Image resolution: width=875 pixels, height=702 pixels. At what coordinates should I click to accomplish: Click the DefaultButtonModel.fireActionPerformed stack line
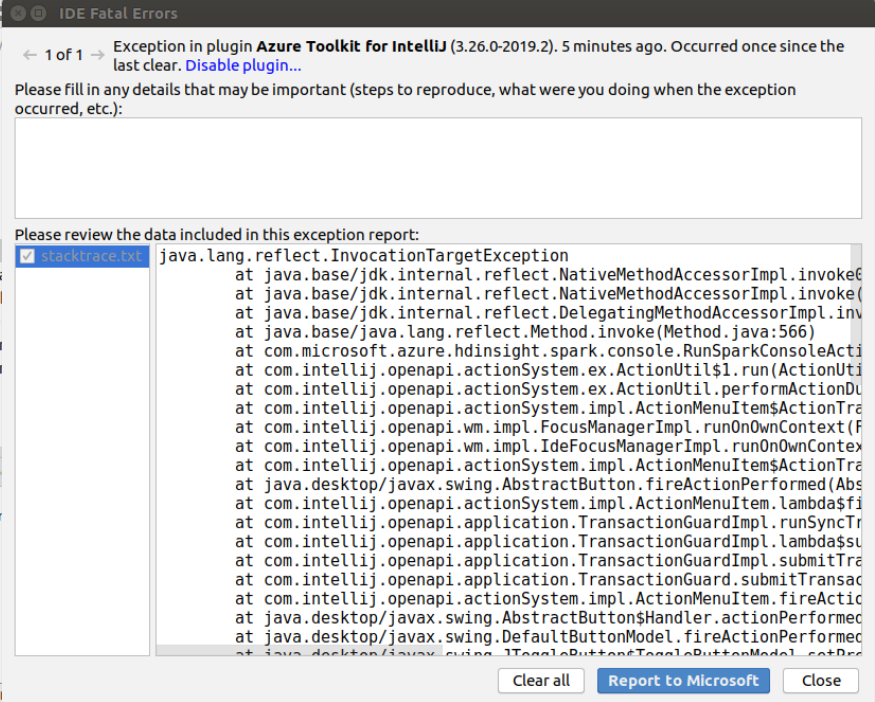[x=548, y=637]
